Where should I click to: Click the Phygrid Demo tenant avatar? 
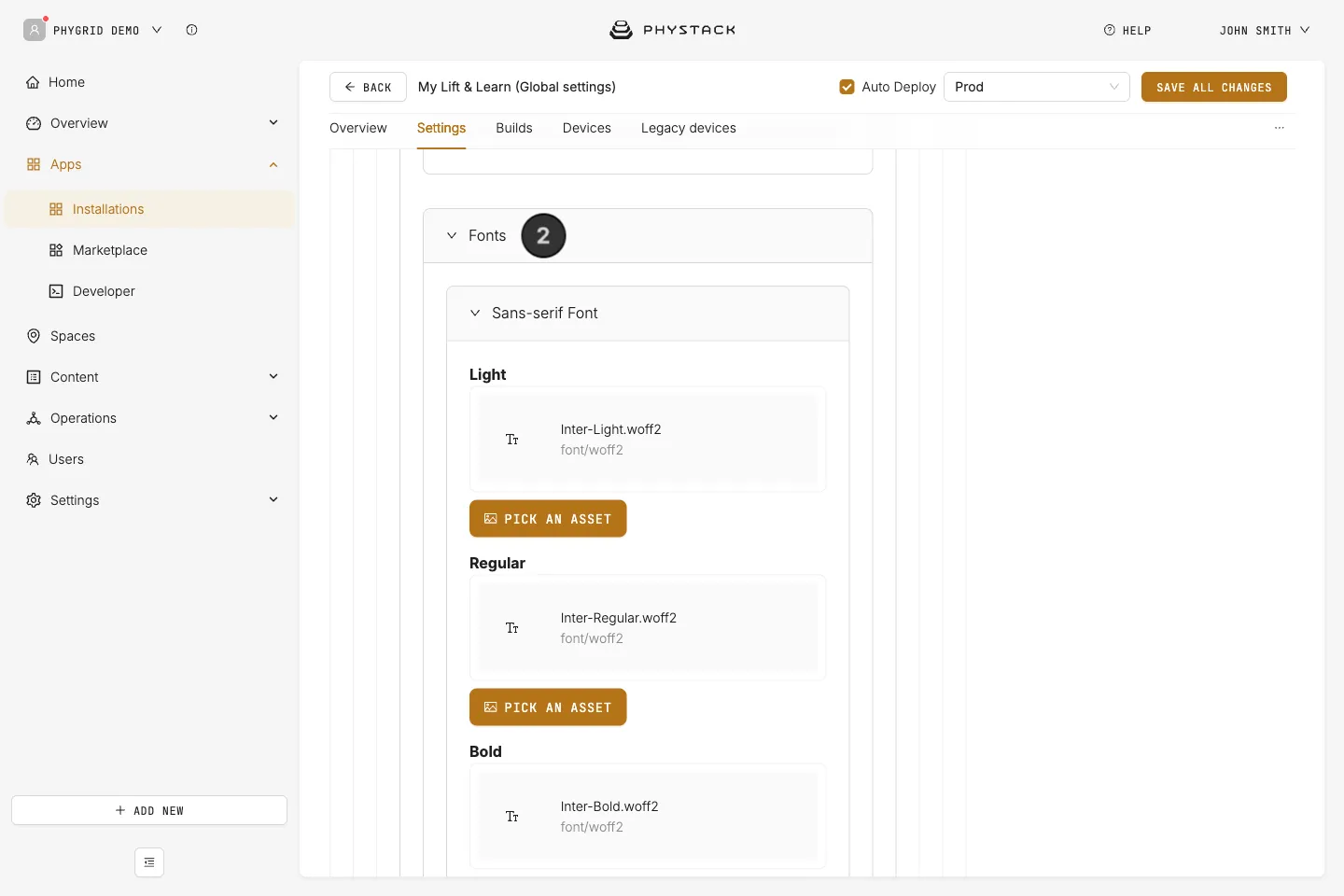(35, 30)
